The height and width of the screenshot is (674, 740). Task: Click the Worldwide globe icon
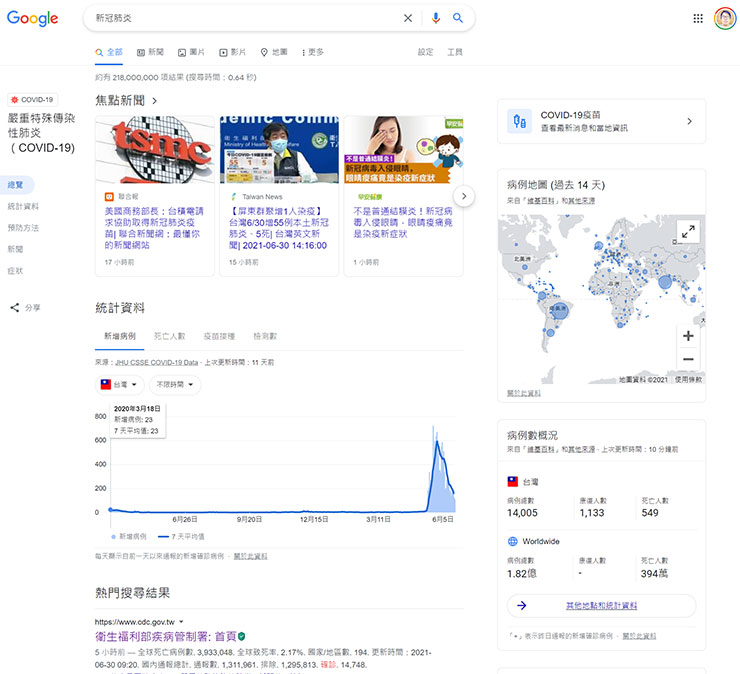click(x=513, y=541)
